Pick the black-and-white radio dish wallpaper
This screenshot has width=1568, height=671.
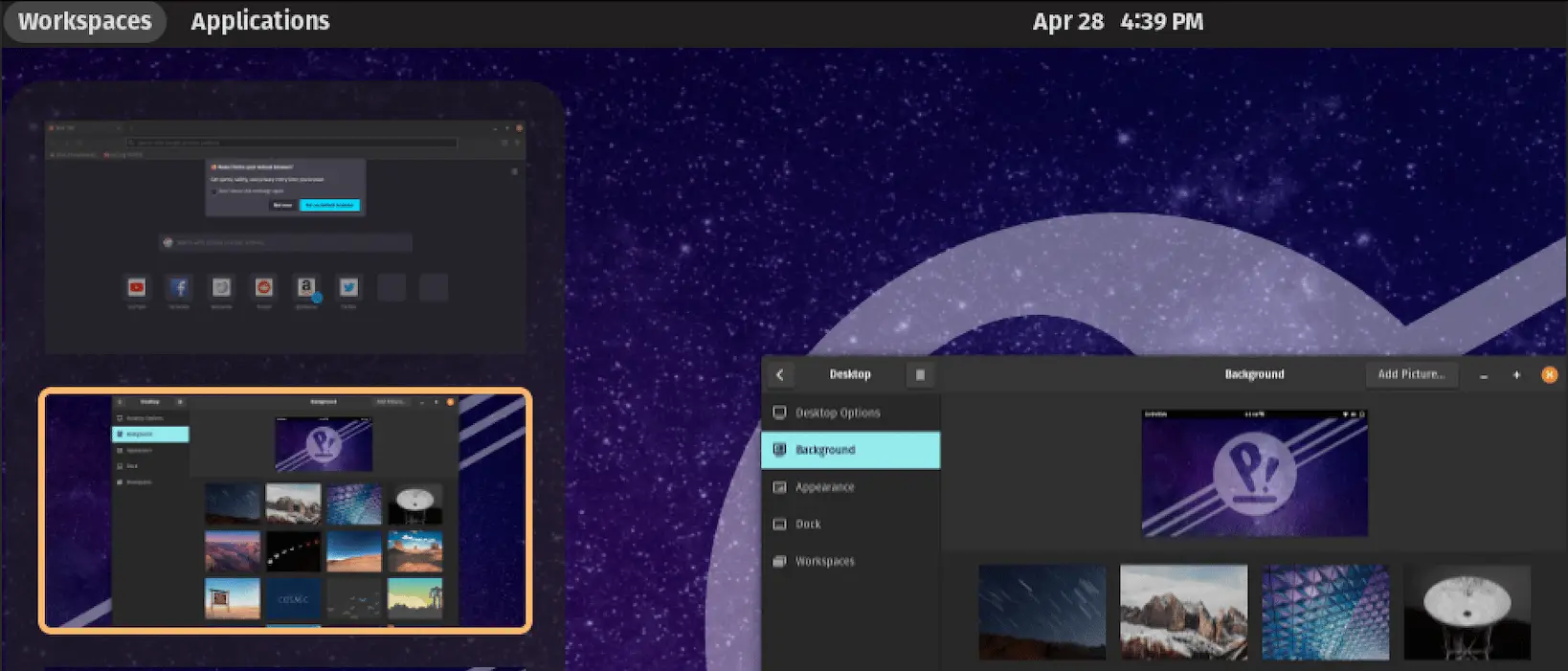pos(1467,612)
